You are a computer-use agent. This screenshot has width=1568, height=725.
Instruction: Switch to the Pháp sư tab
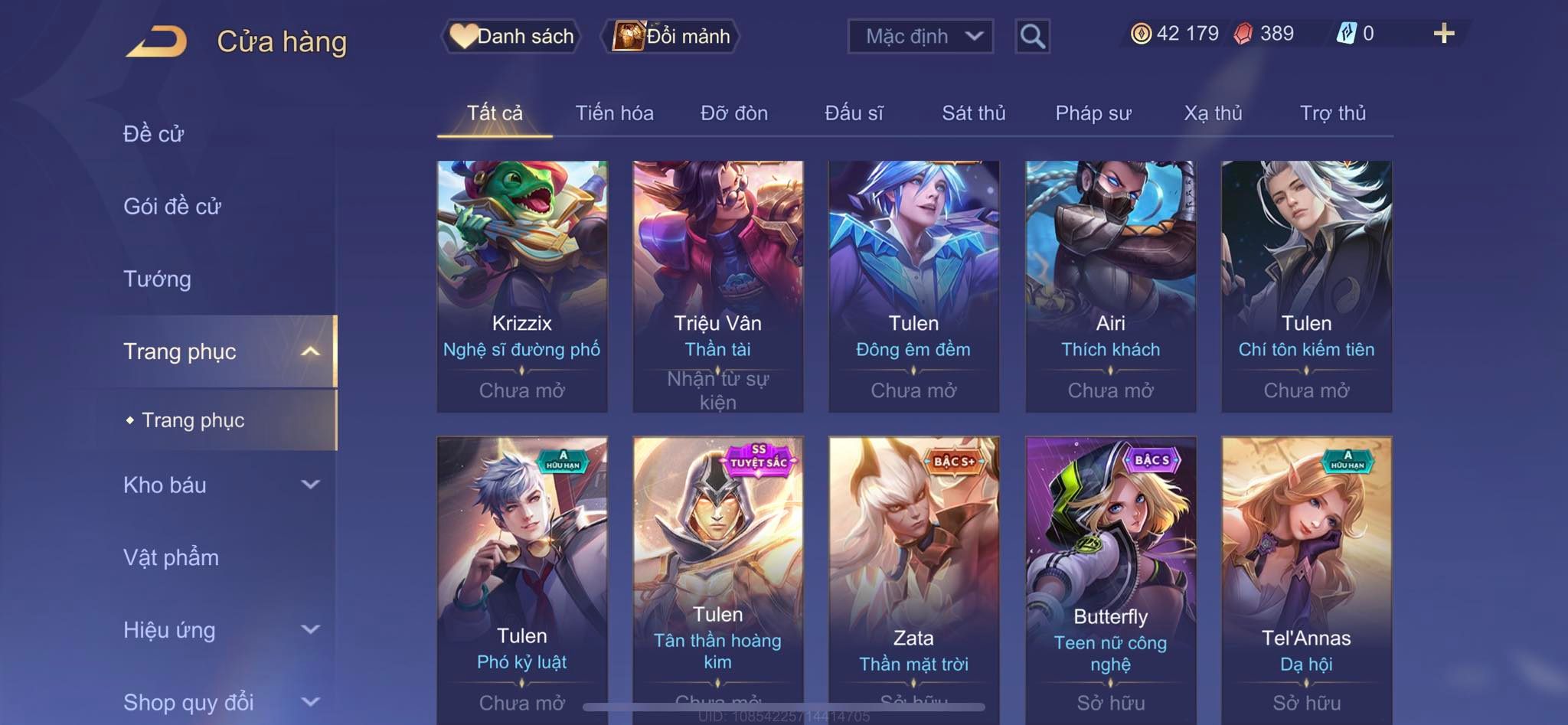tap(1093, 113)
